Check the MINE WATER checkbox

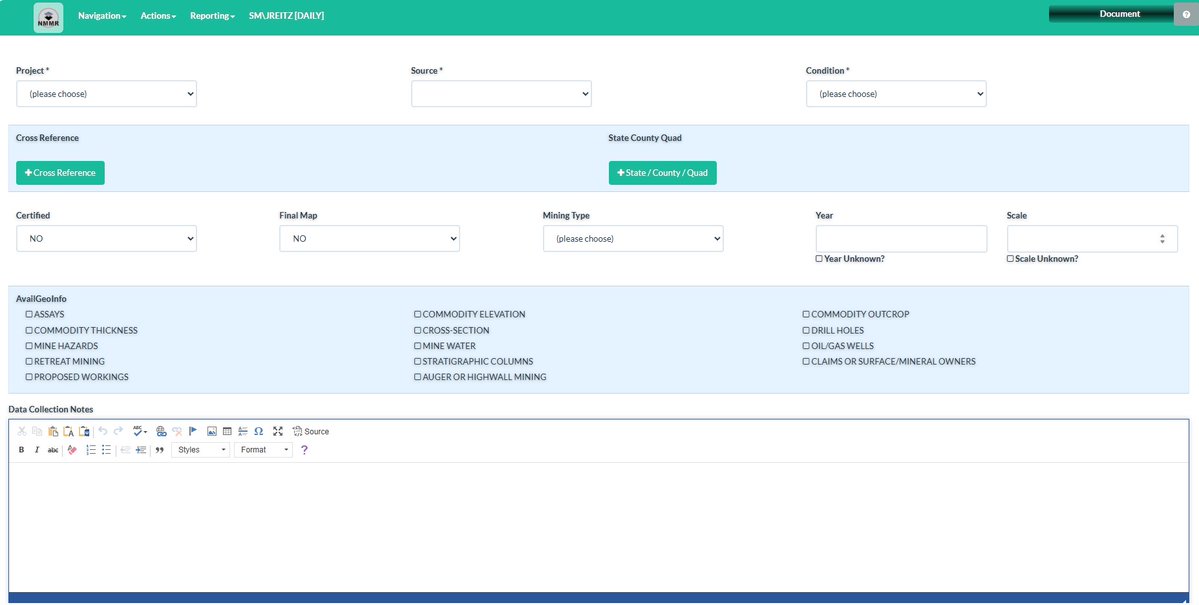coord(418,346)
